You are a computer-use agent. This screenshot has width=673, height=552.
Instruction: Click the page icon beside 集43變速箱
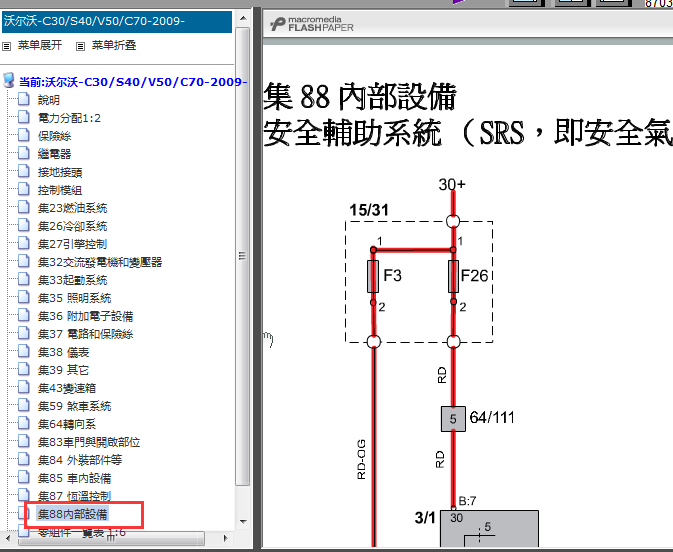tap(24, 388)
